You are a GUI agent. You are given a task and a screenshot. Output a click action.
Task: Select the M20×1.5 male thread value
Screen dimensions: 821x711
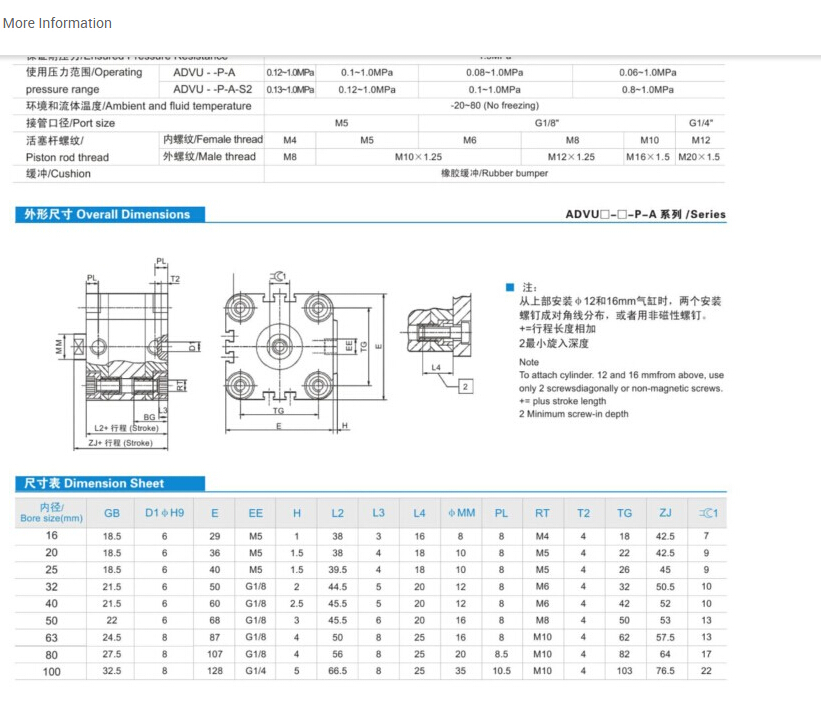(x=699, y=157)
